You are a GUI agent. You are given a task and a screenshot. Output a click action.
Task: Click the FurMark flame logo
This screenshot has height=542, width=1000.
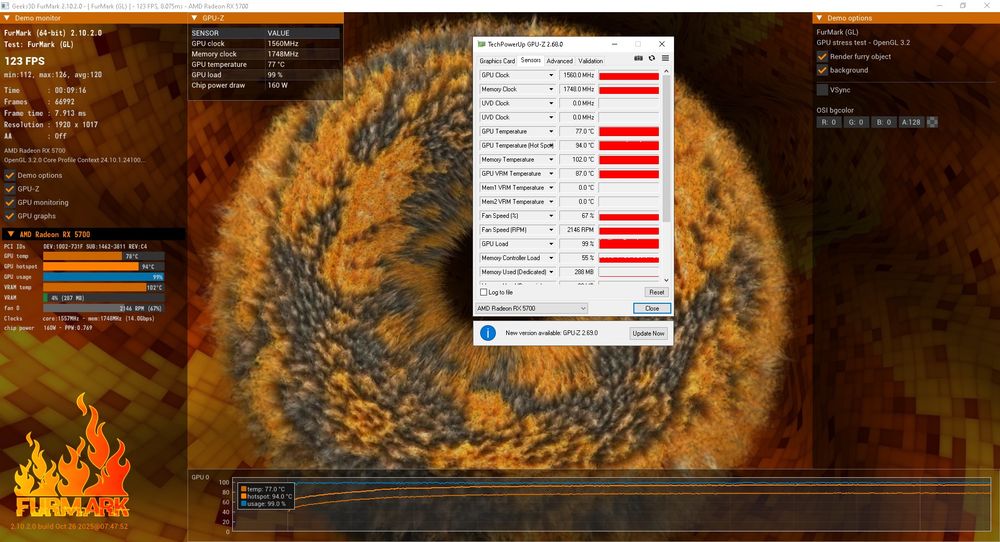(72, 457)
